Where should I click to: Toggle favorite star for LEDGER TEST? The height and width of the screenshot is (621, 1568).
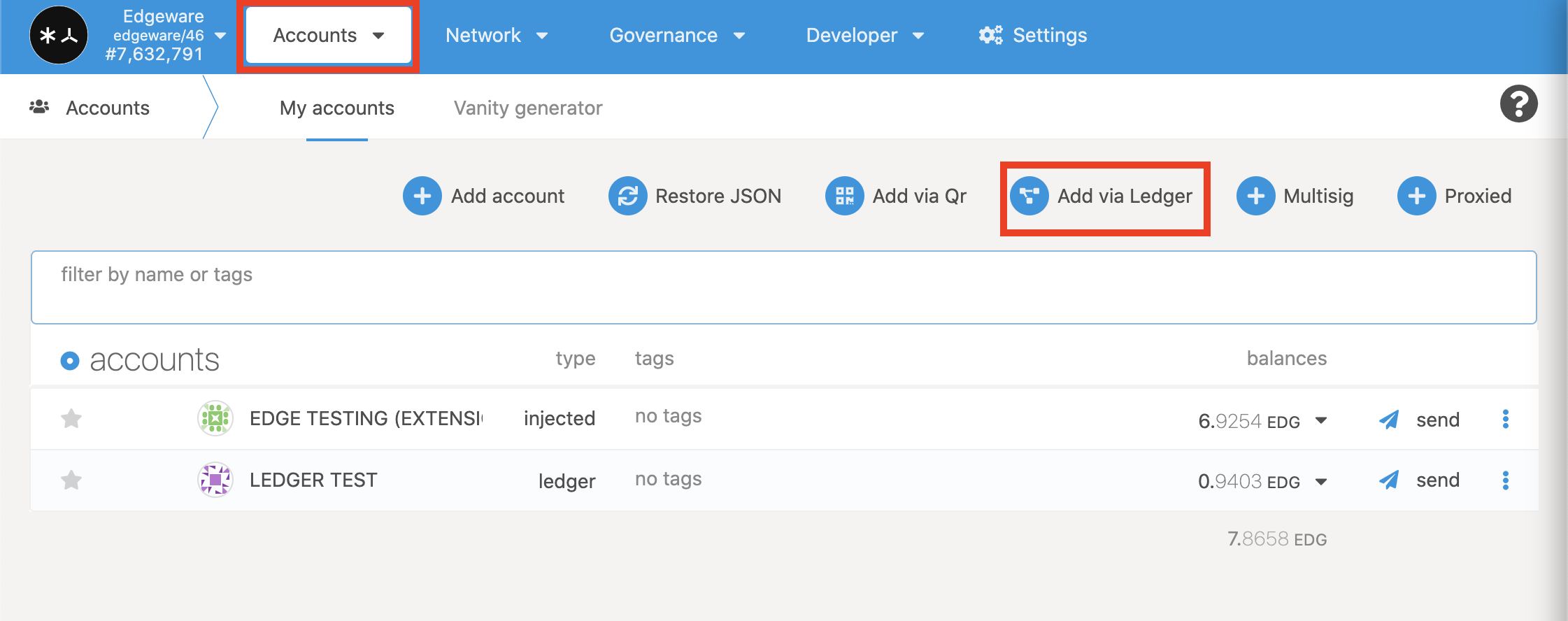(x=71, y=480)
